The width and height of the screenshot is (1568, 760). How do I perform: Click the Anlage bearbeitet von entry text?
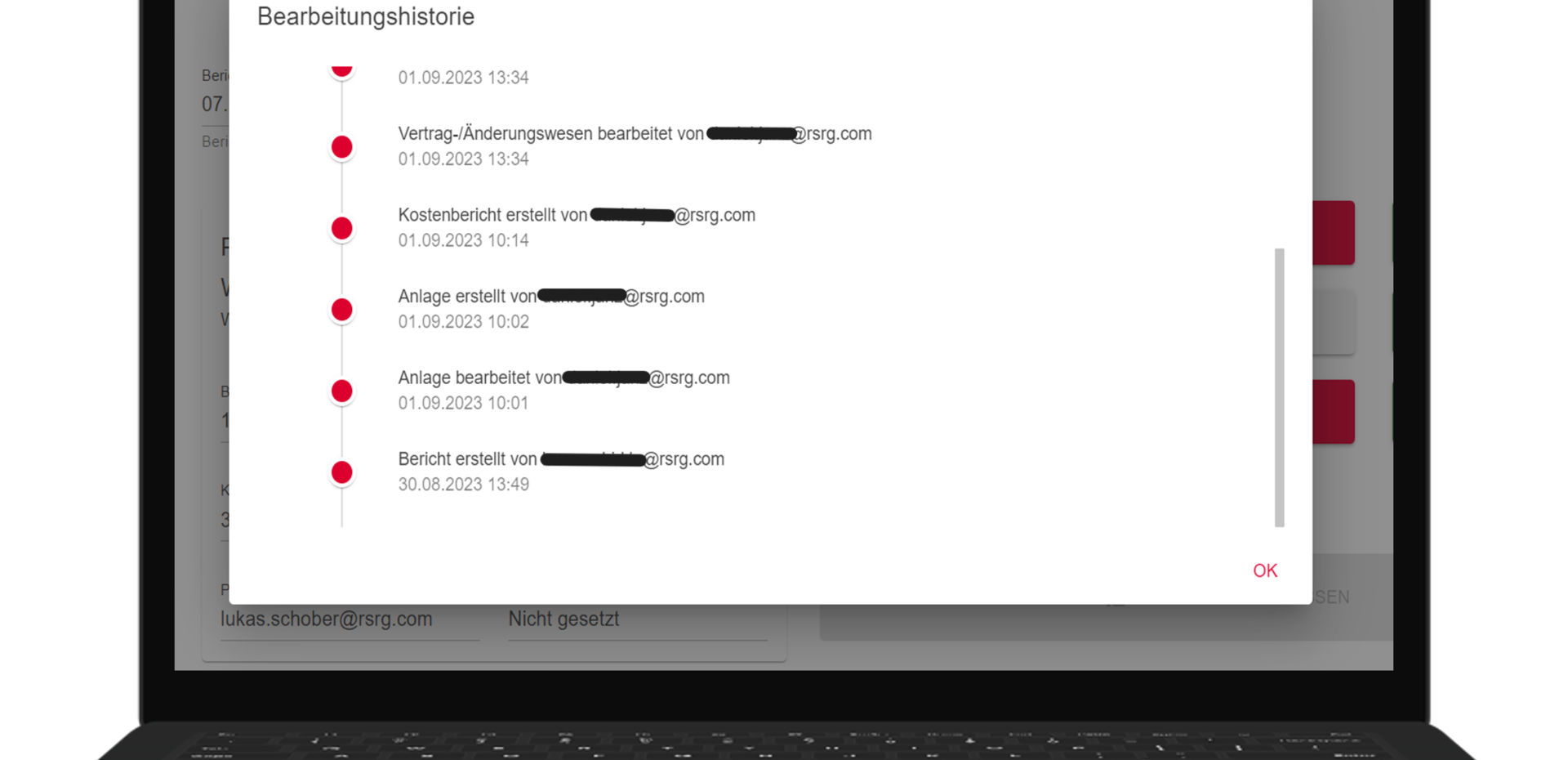tap(563, 378)
